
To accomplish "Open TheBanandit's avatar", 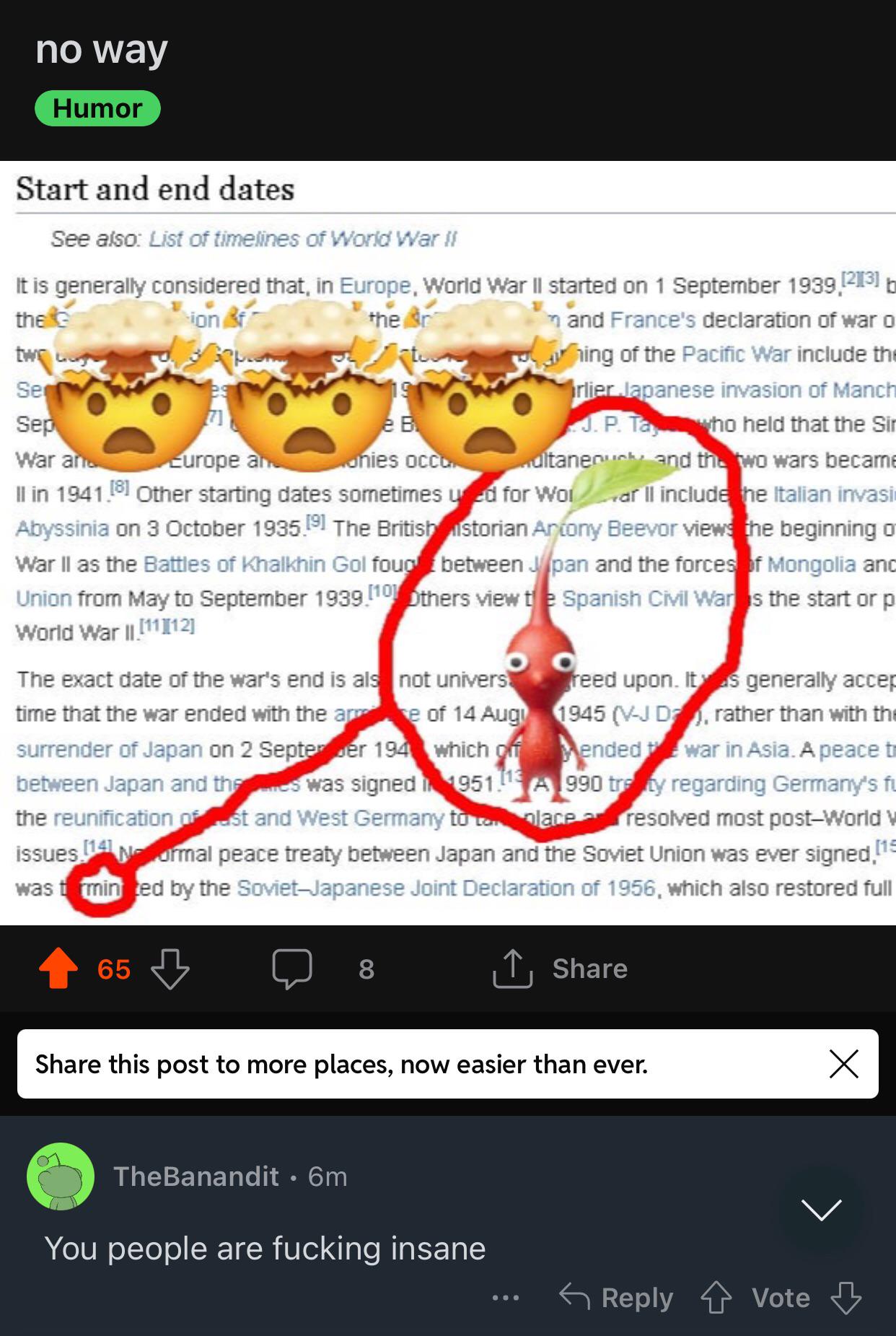I will click(x=61, y=1176).
